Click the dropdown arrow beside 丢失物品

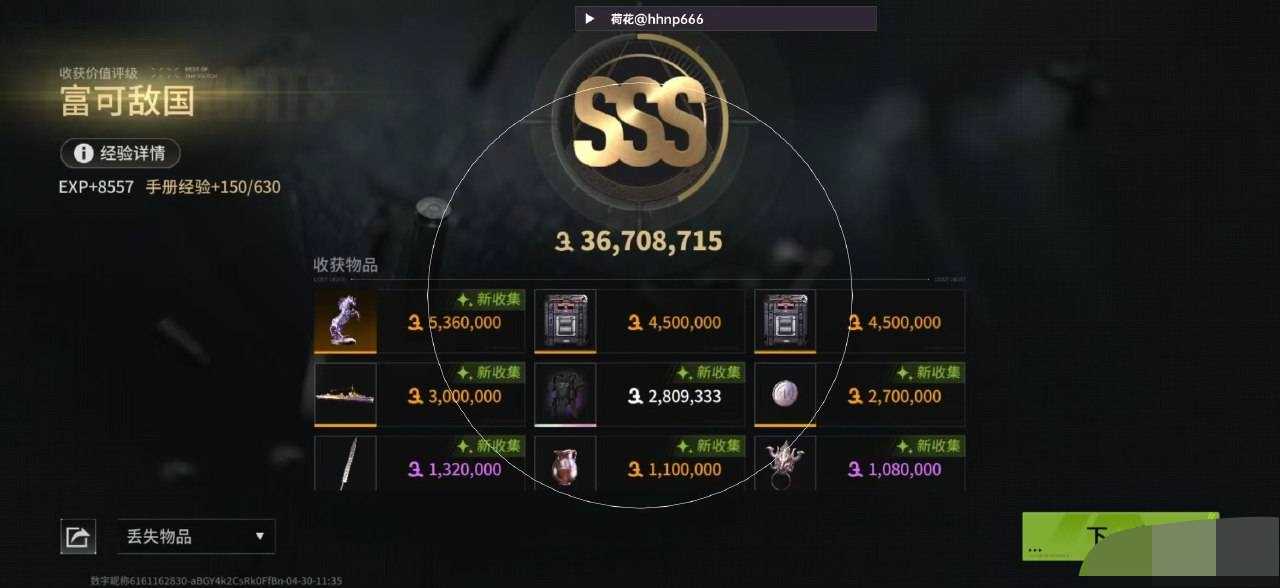click(x=260, y=536)
